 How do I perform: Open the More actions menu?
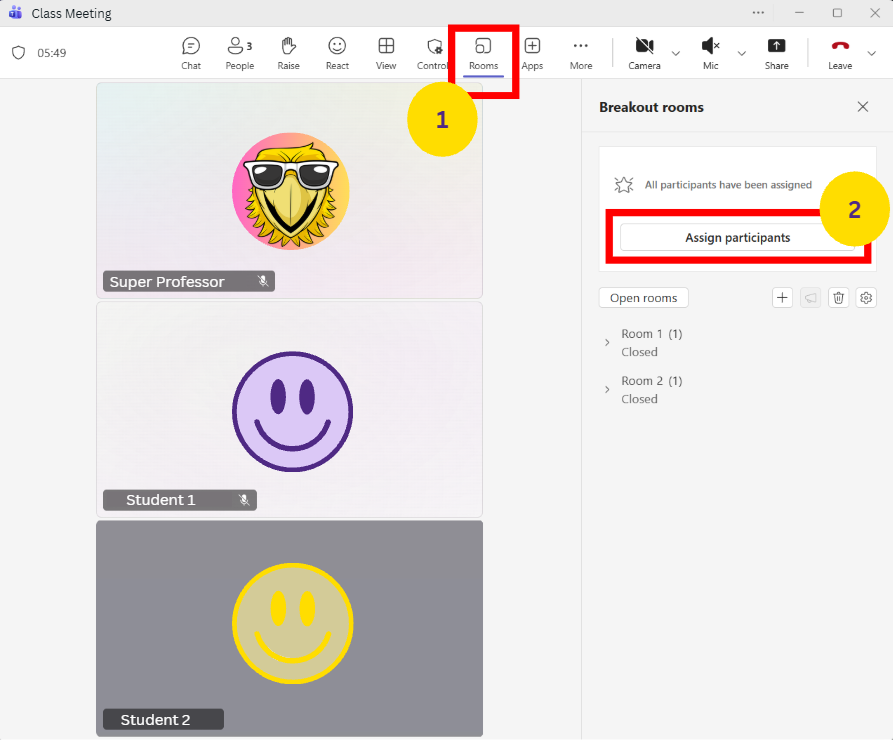click(581, 53)
